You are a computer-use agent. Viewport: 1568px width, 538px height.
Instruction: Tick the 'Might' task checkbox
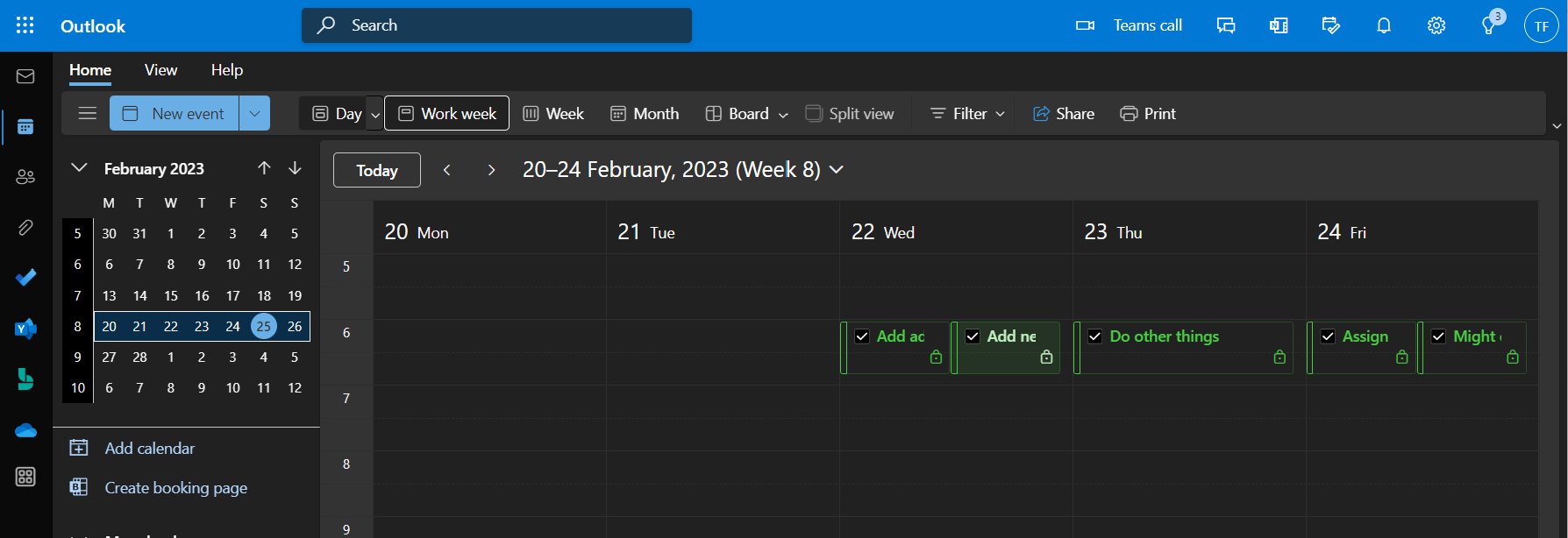1438,336
